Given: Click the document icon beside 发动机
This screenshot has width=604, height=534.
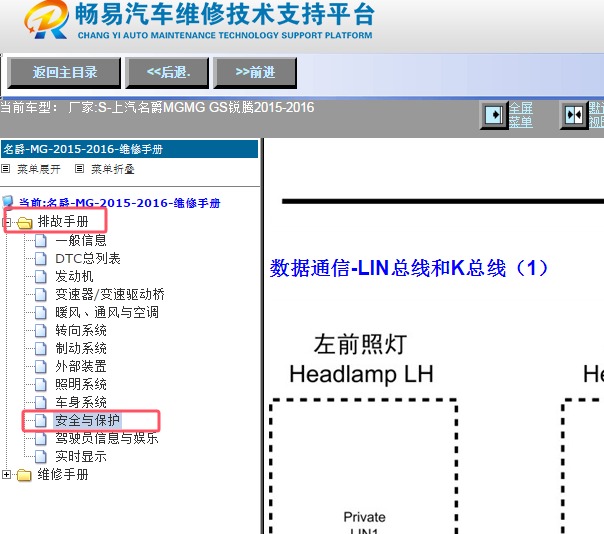Looking at the screenshot, I should (40, 277).
